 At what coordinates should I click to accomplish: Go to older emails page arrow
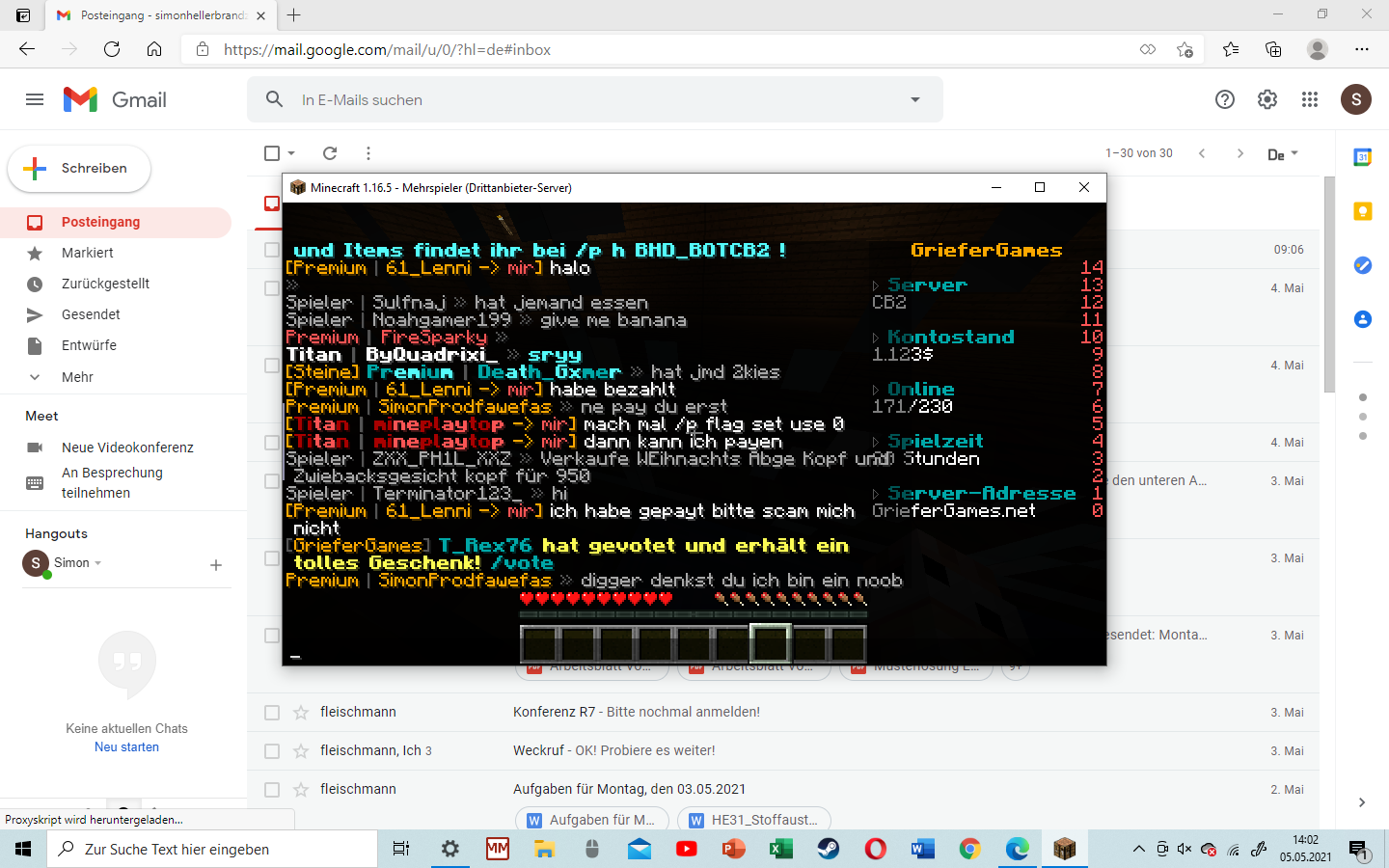[1240, 153]
